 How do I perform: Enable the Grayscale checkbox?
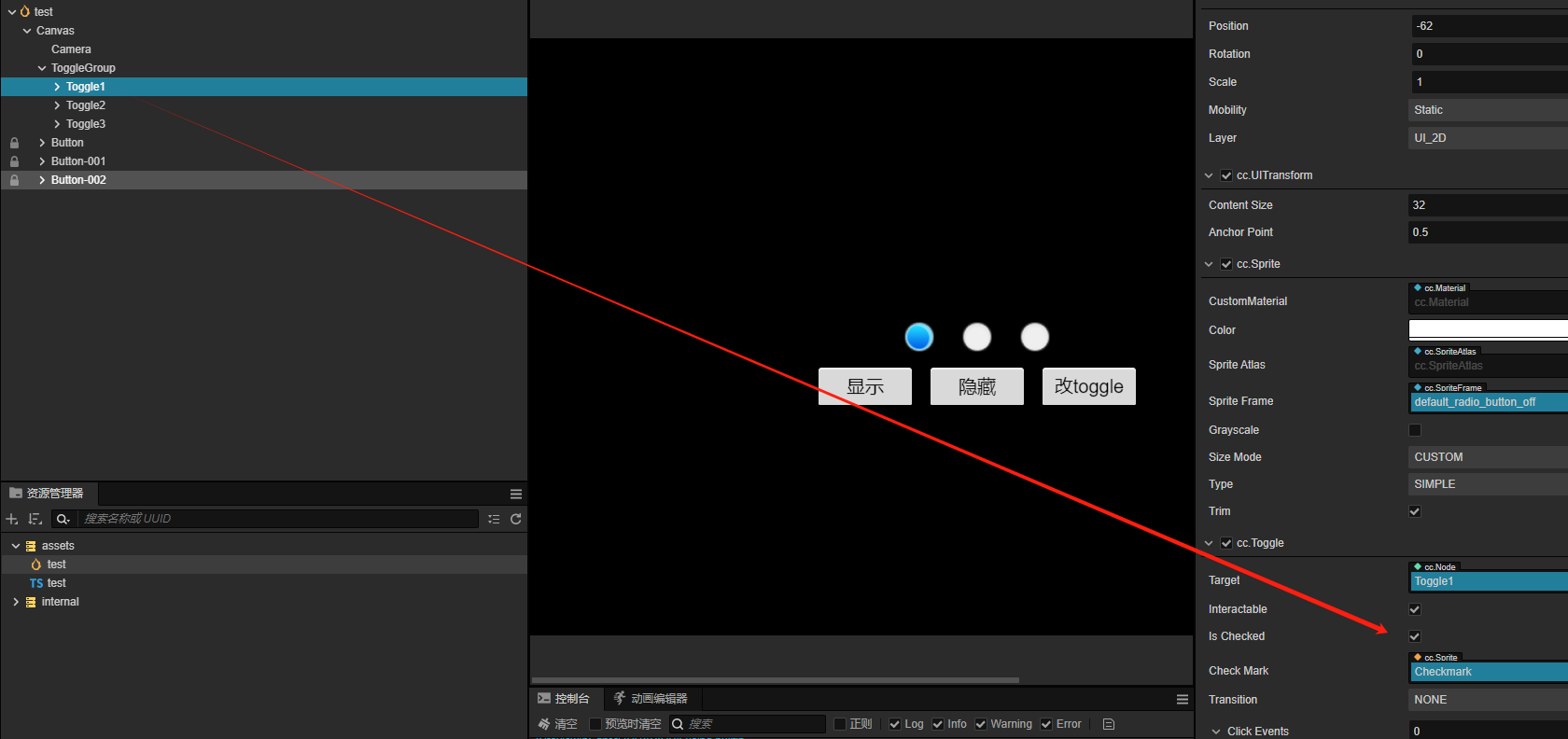(x=1415, y=430)
